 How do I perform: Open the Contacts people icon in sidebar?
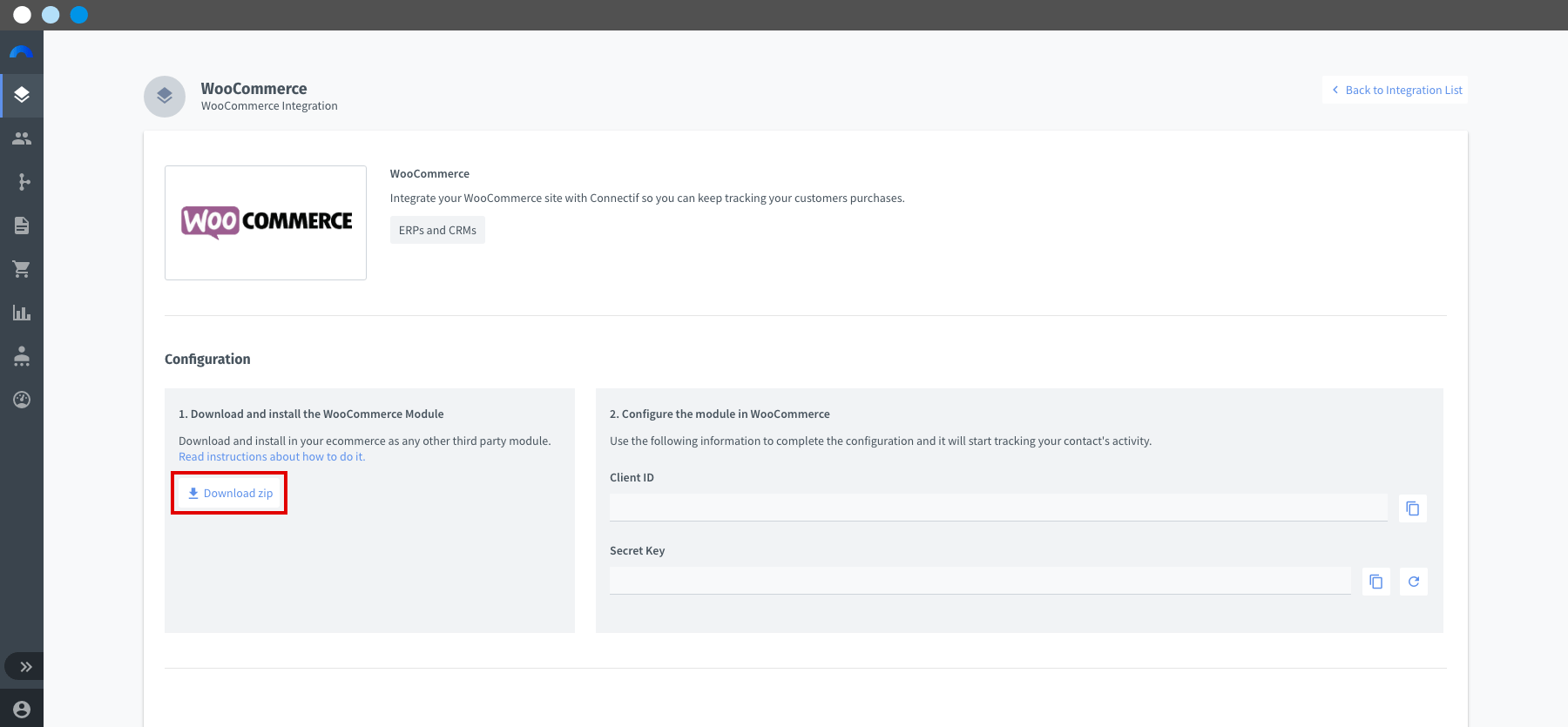[22, 138]
